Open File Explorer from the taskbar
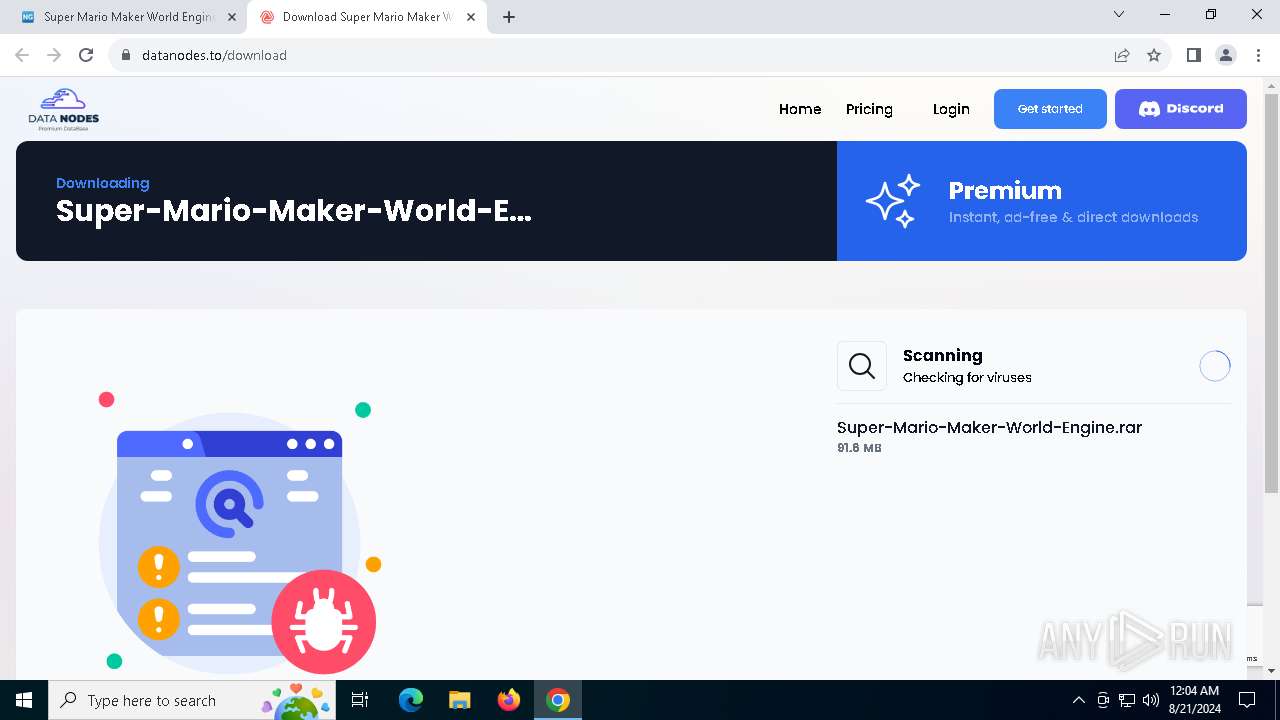The image size is (1280, 720). 459,700
